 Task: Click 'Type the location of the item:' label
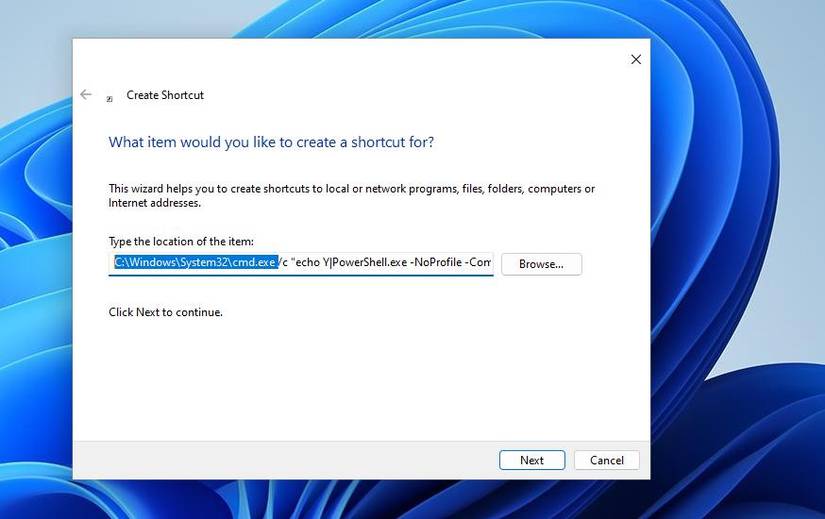point(181,242)
